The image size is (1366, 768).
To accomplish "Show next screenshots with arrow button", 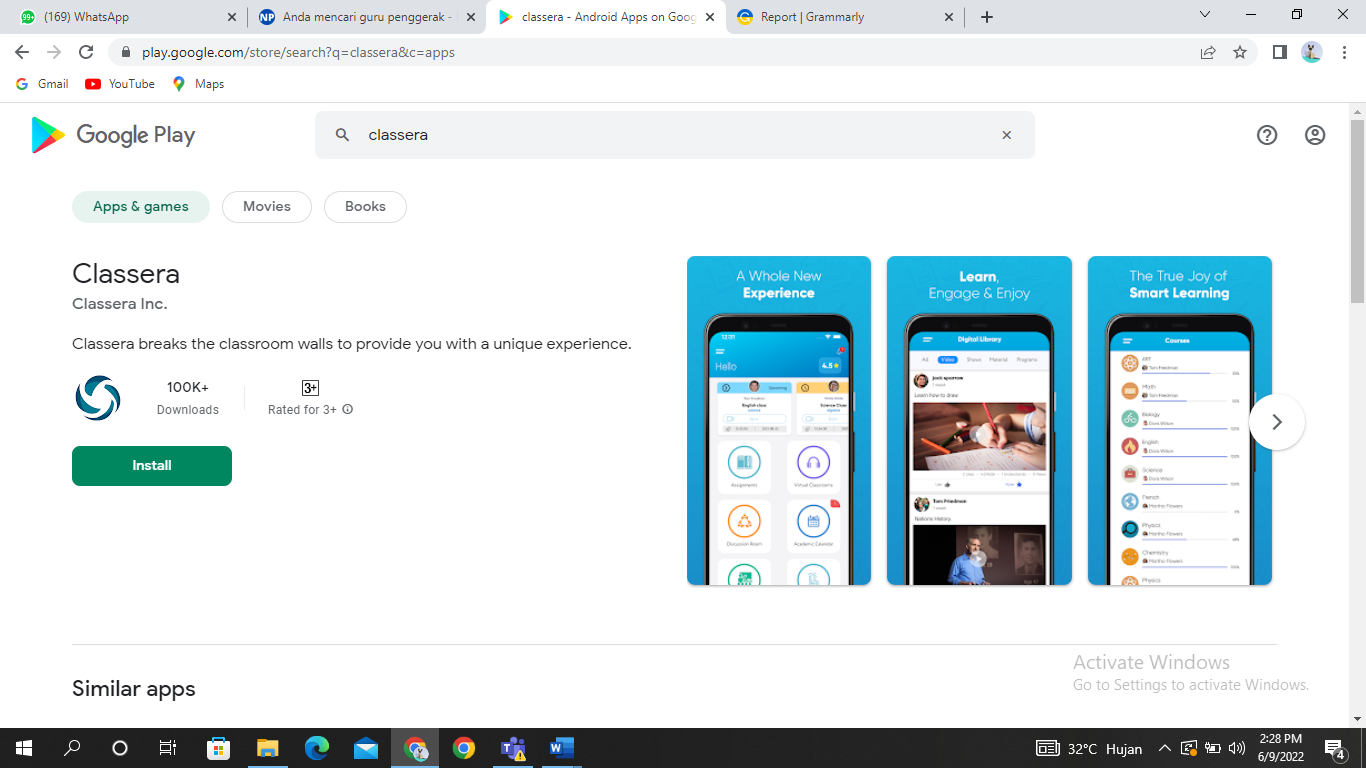I will click(x=1277, y=422).
